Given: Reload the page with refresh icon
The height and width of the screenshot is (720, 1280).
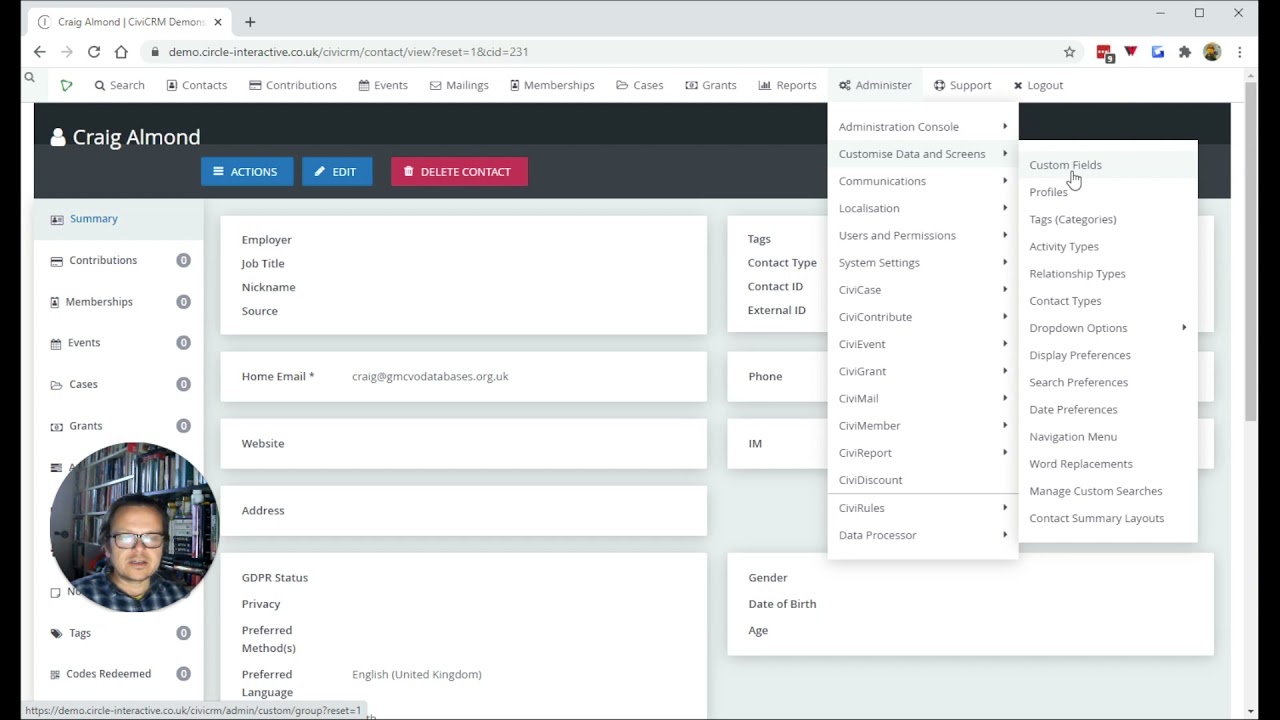Looking at the screenshot, I should tap(94, 52).
